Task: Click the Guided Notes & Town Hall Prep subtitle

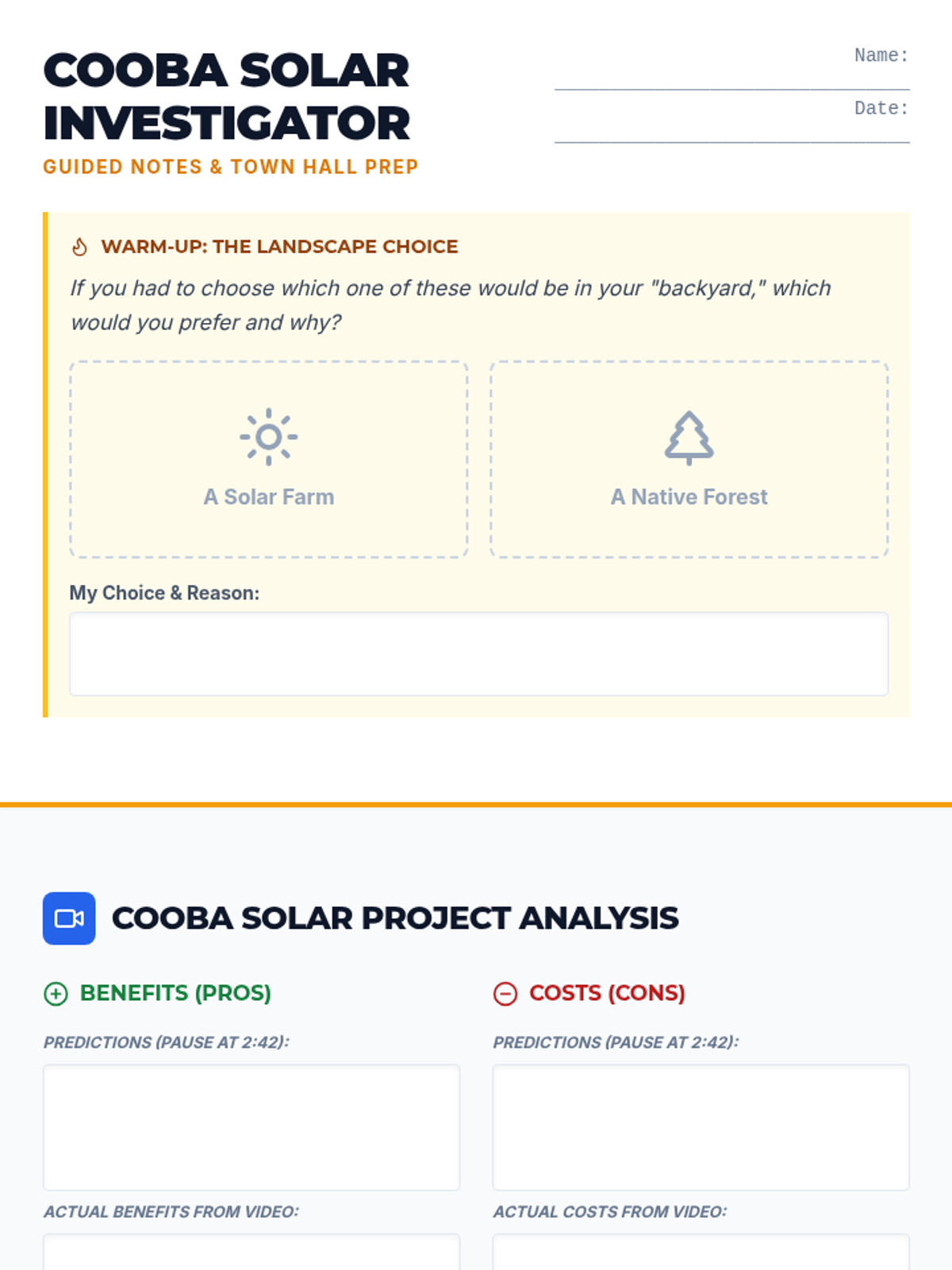Action: pyautogui.click(x=231, y=167)
